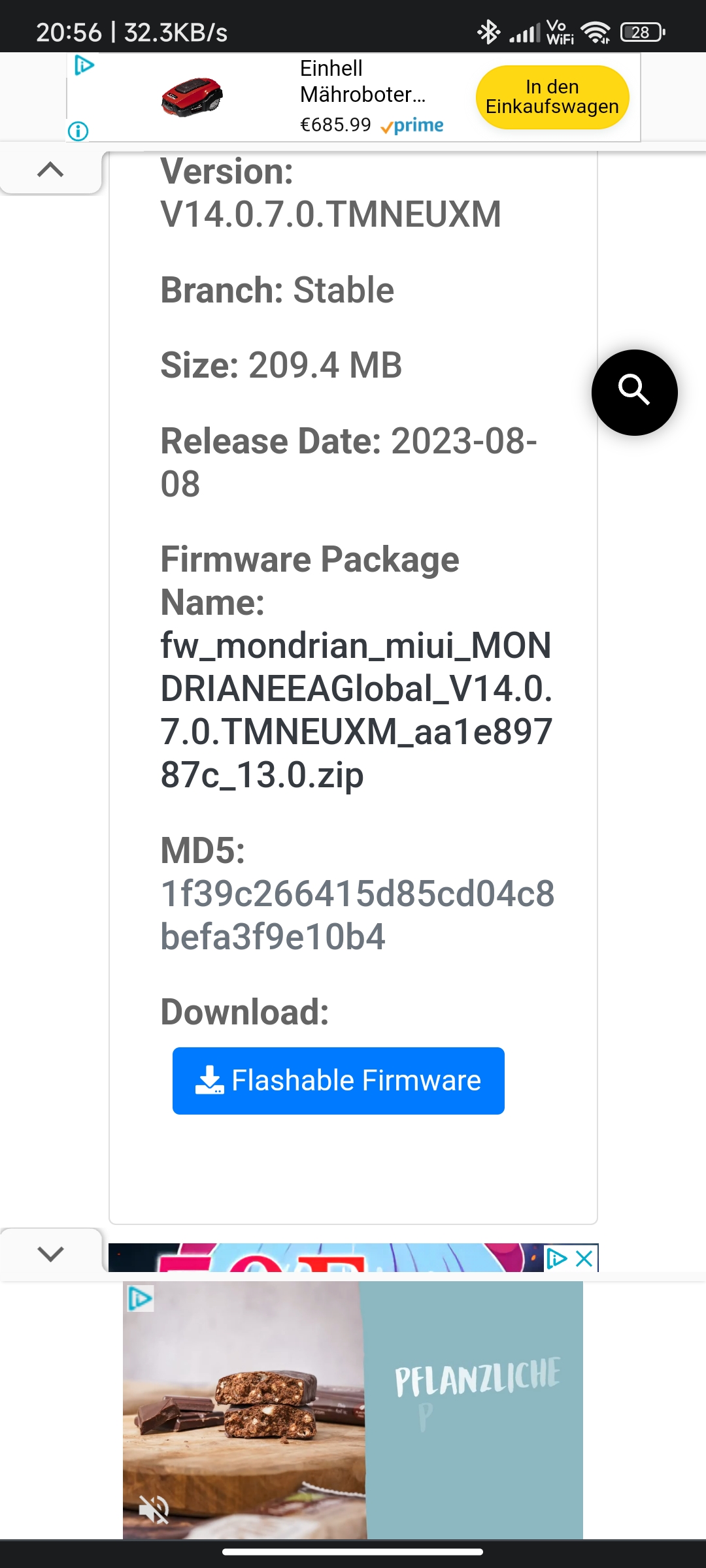Close the banner ad with X
The width and height of the screenshot is (706, 1568).
click(584, 1258)
